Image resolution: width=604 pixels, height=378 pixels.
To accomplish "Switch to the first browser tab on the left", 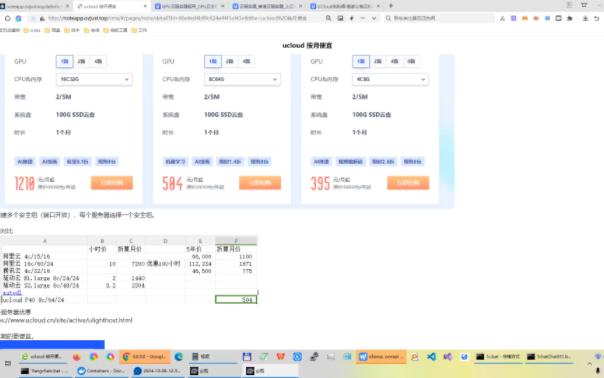I will 34,6.
